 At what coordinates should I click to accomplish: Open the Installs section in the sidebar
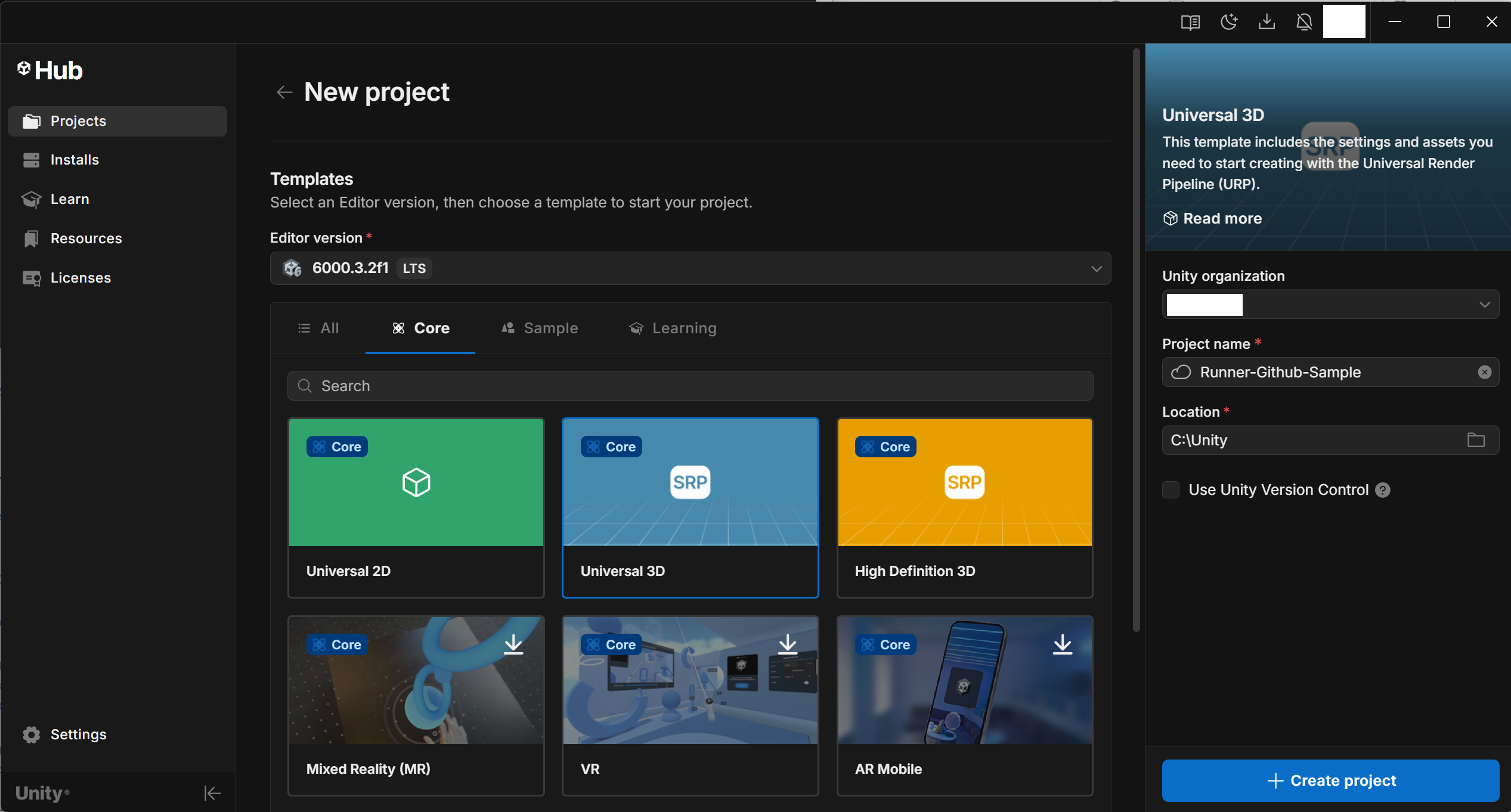pos(75,160)
